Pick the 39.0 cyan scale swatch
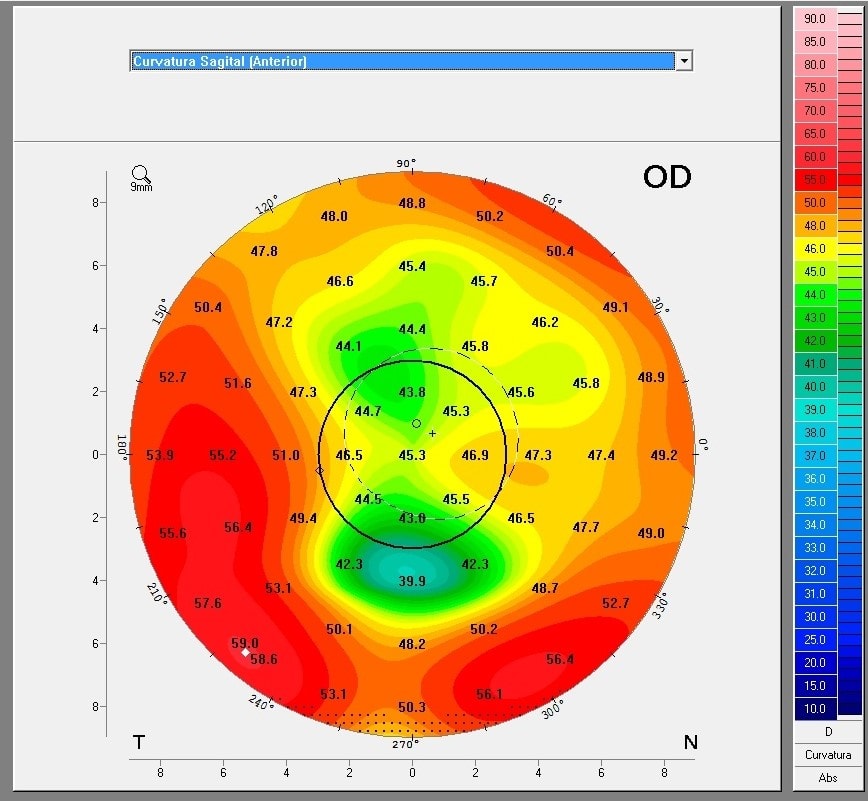This screenshot has height=801, width=868. (x=815, y=410)
